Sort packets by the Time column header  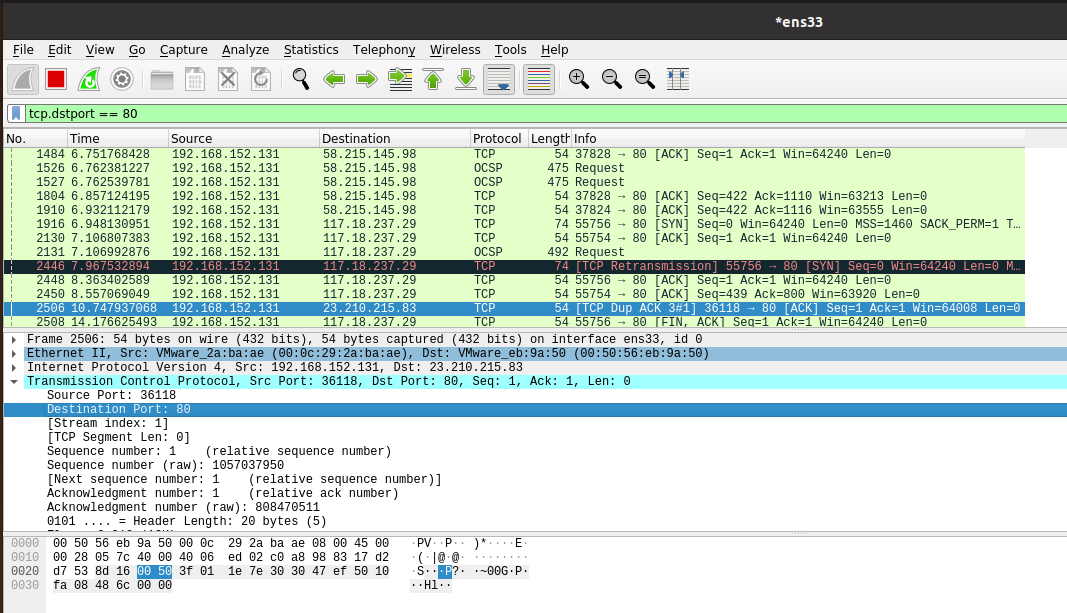85,139
